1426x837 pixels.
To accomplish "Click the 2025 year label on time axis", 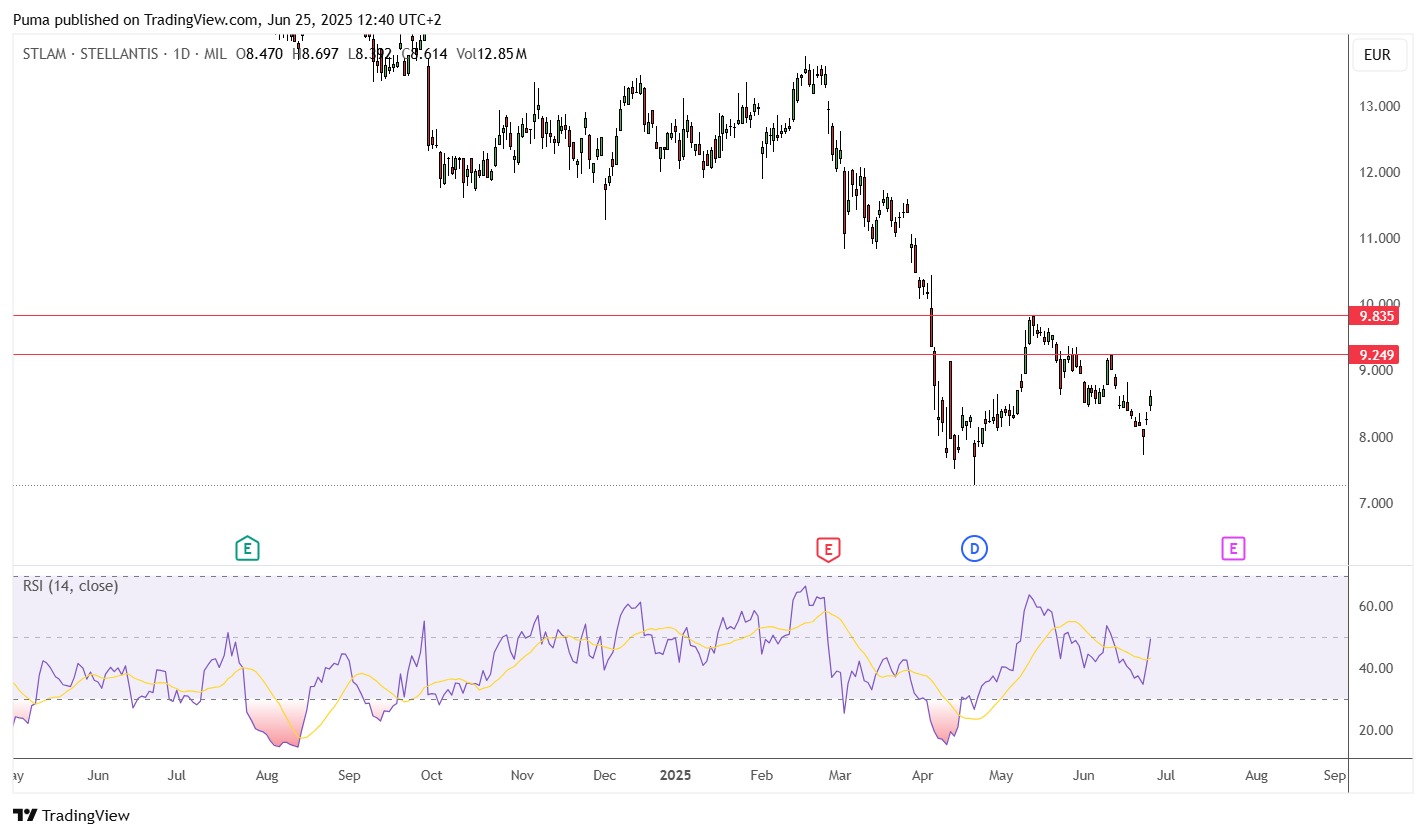I will tap(676, 775).
